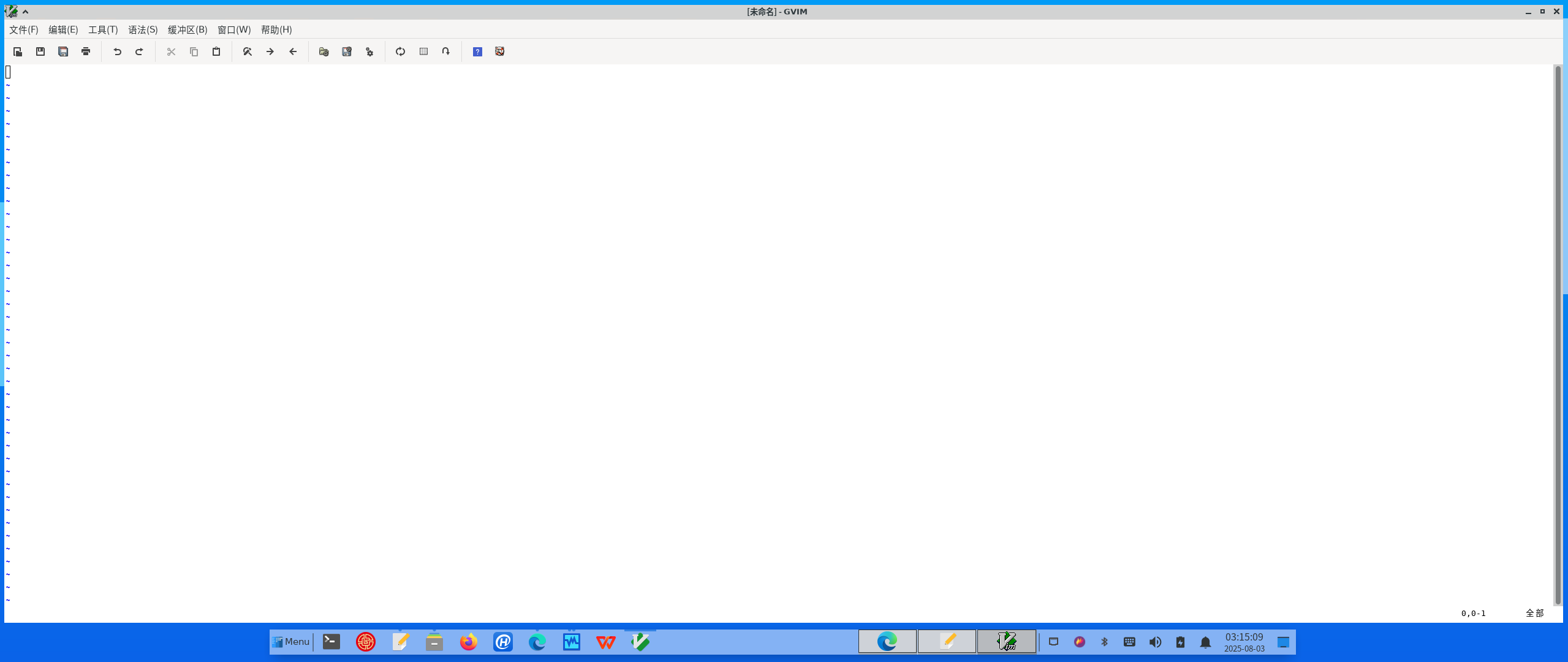Expand the 窗口(W) menu
Screen dimensions: 1568x662
(234, 29)
